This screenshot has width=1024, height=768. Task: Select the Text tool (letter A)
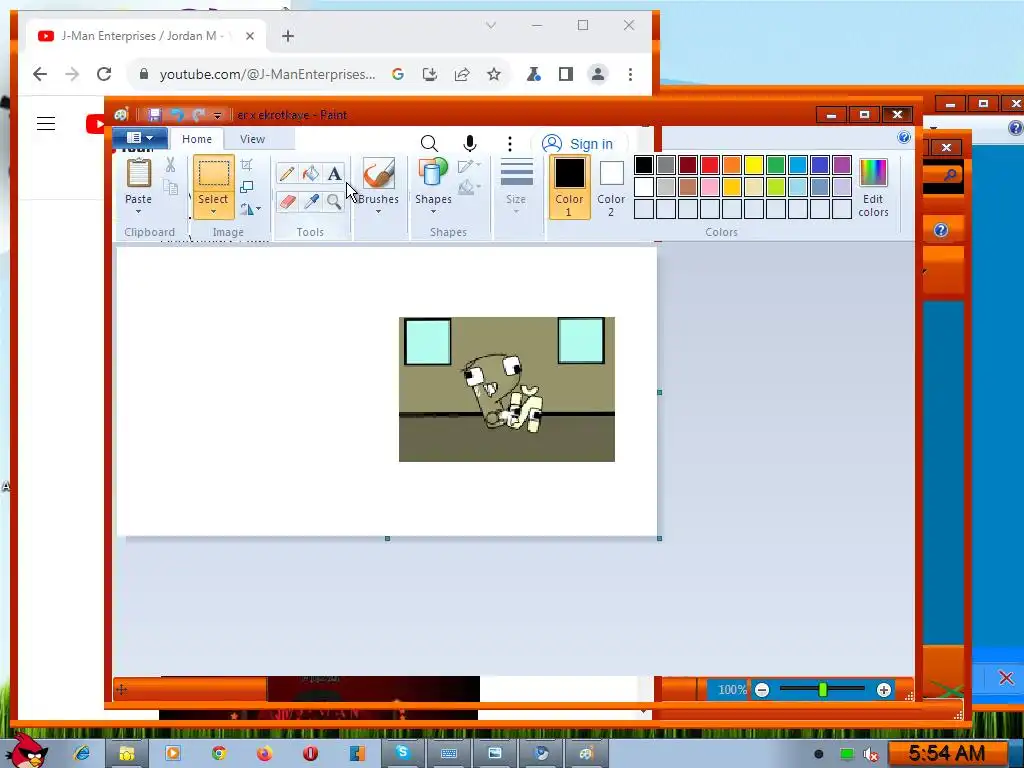(x=334, y=173)
